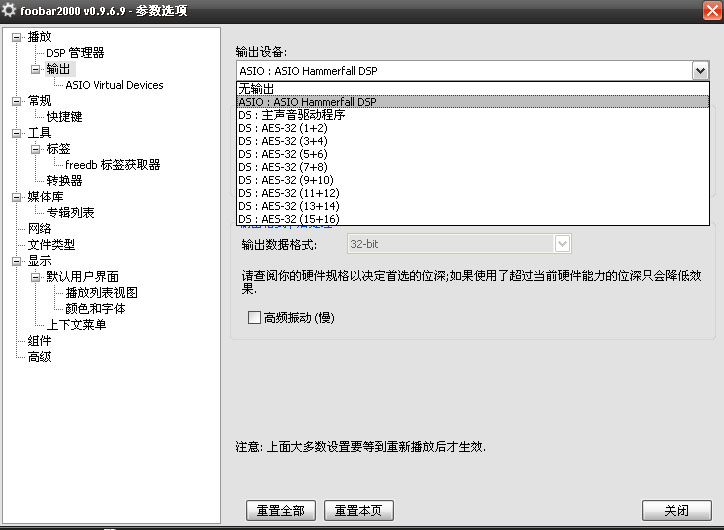The width and height of the screenshot is (724, 530).
Task: Open the 播放 page in tree
Action: (x=39, y=37)
